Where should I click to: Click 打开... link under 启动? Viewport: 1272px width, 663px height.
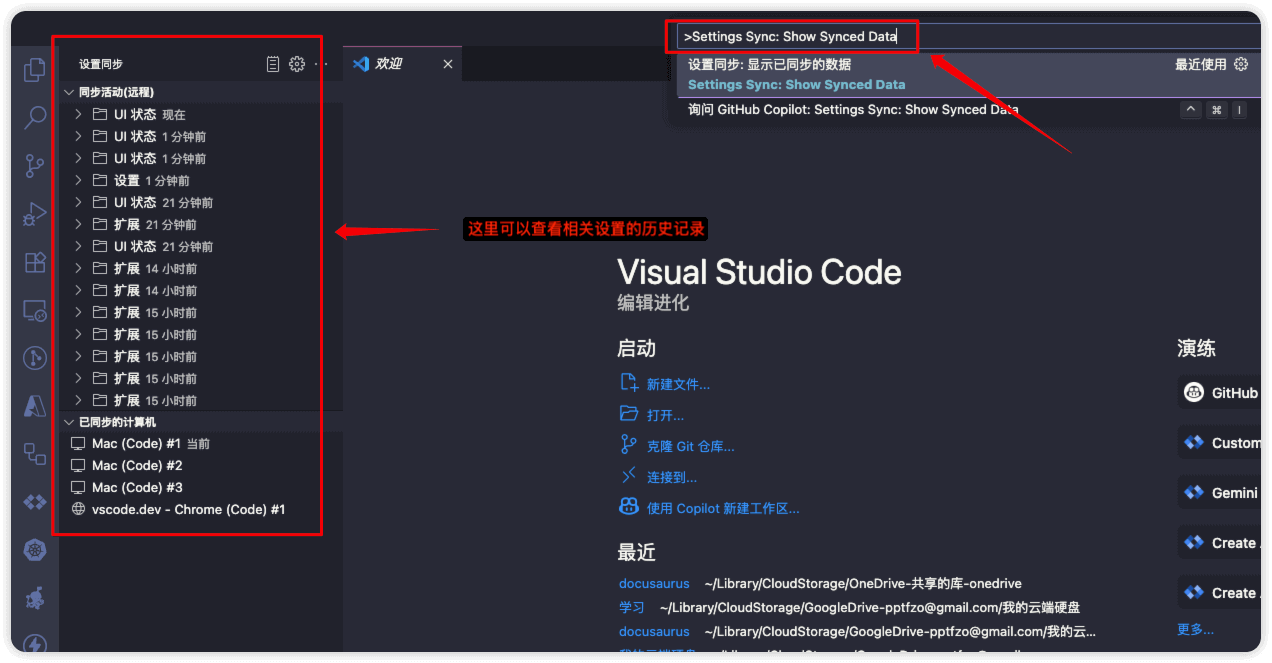coord(665,415)
